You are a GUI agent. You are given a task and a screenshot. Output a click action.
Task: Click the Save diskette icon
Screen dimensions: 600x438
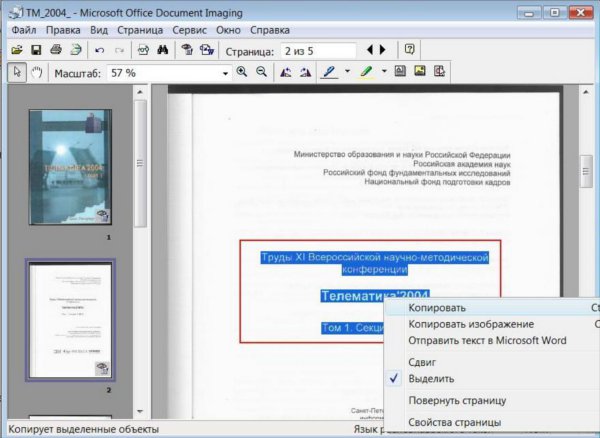(x=36, y=50)
